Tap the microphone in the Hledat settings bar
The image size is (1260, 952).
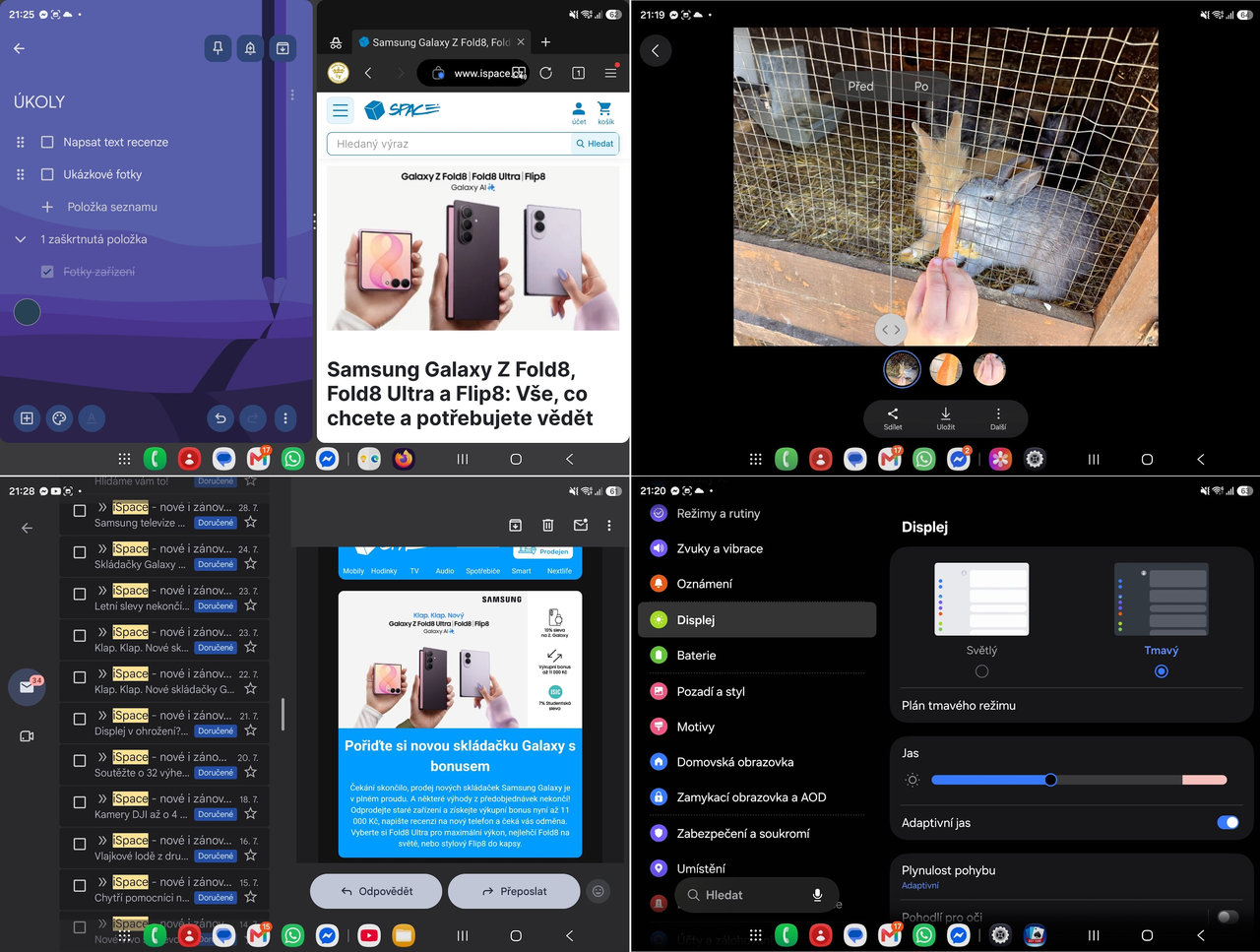(816, 895)
